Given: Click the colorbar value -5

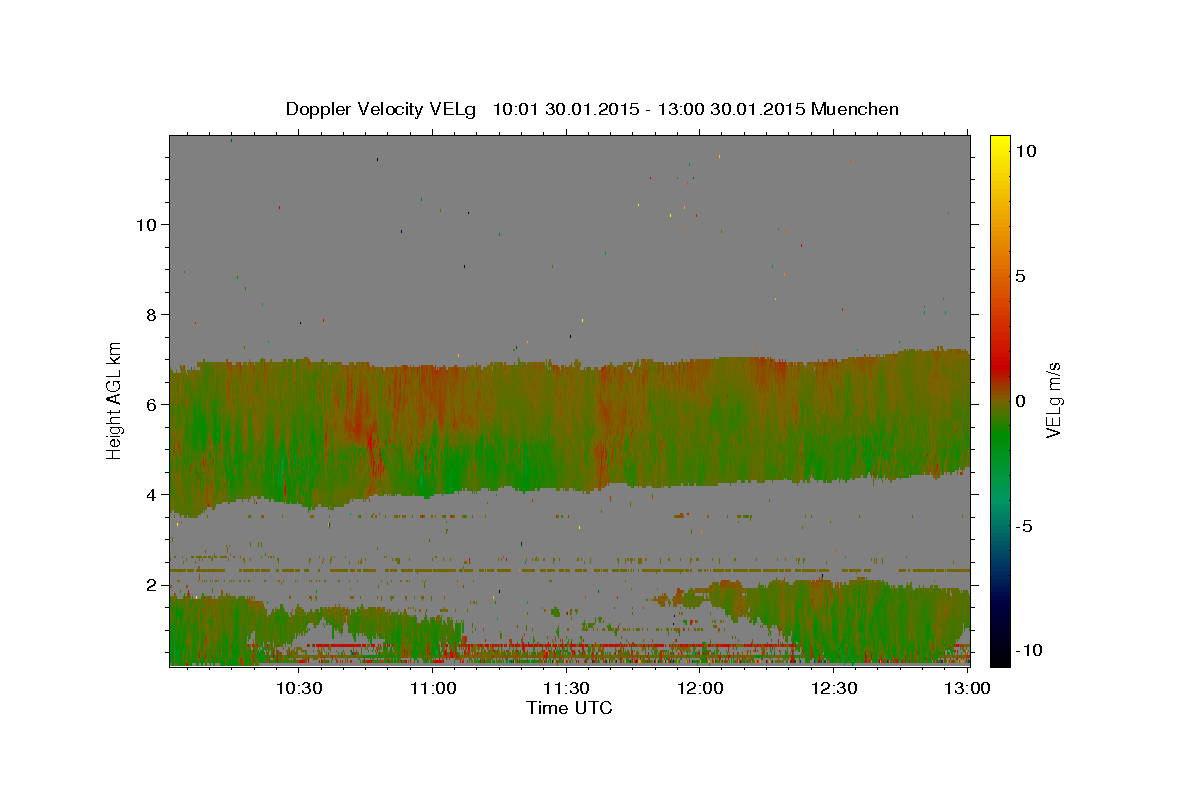Looking at the screenshot, I should [1023, 525].
